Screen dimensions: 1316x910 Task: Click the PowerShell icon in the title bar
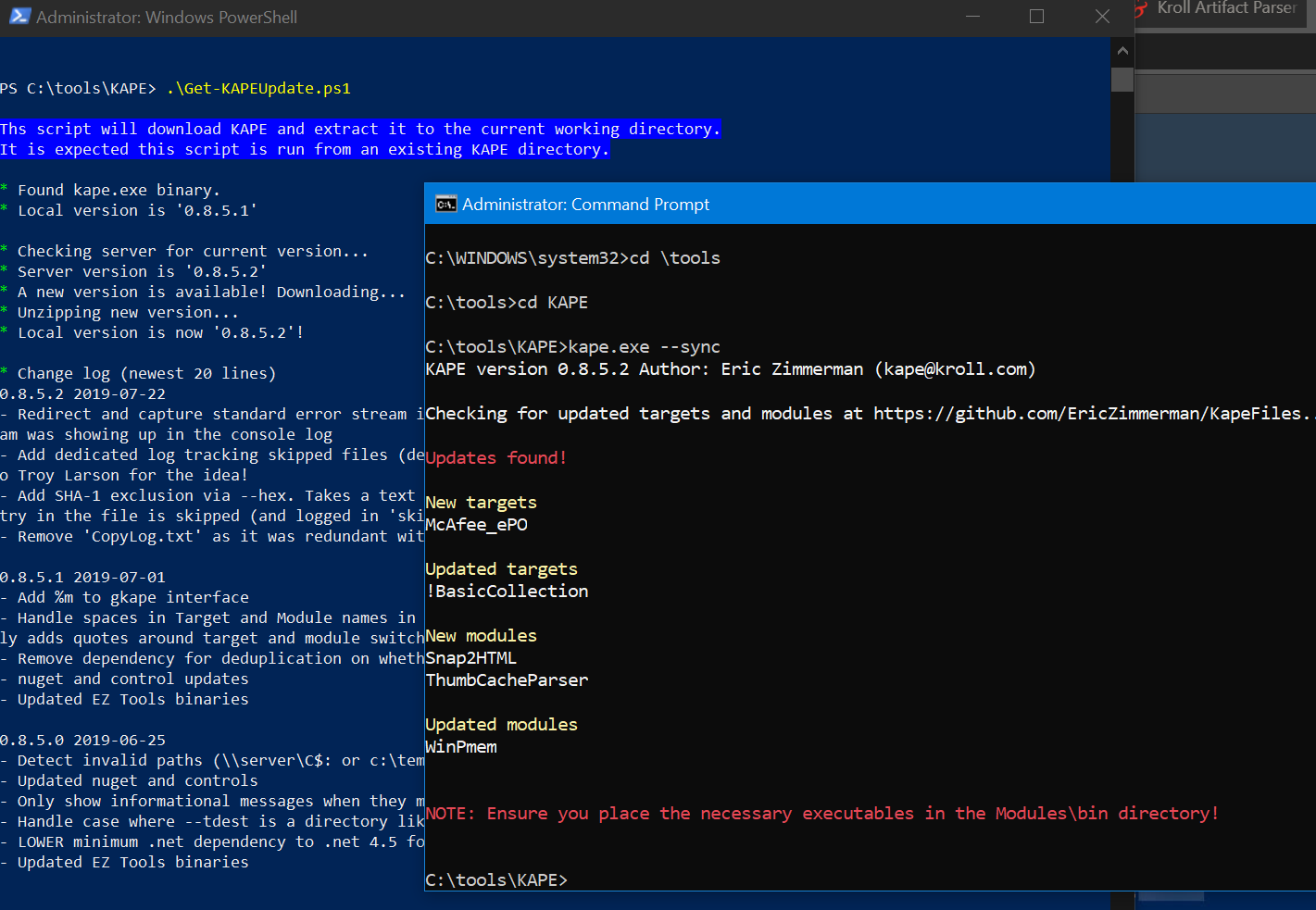coord(19,17)
